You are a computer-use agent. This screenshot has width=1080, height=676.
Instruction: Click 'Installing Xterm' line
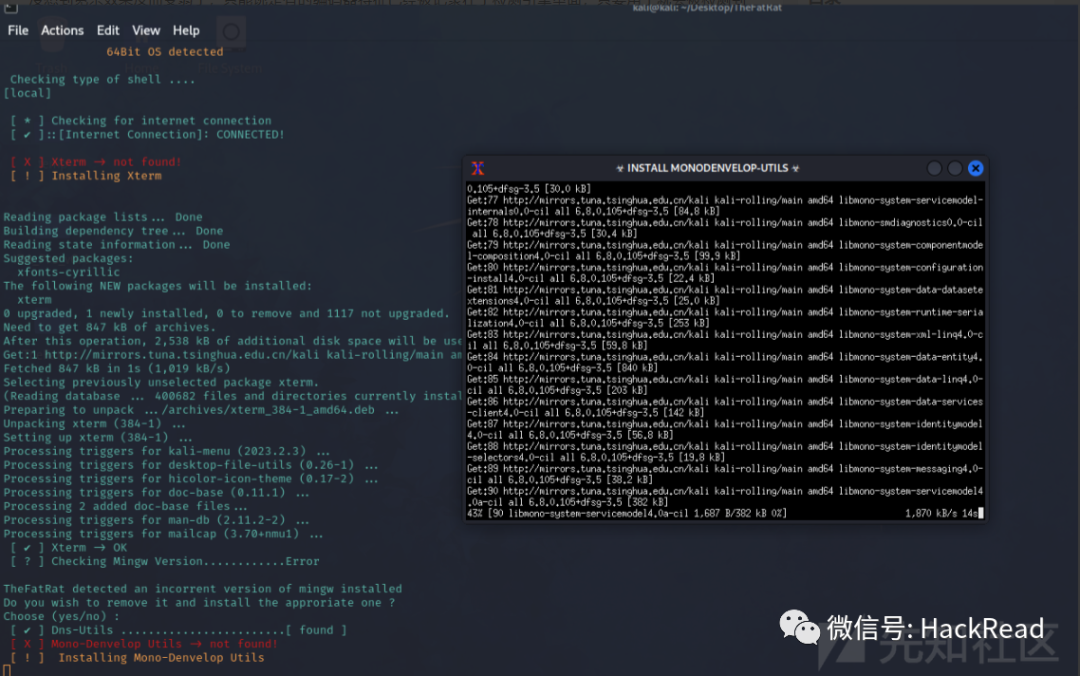pos(85,176)
